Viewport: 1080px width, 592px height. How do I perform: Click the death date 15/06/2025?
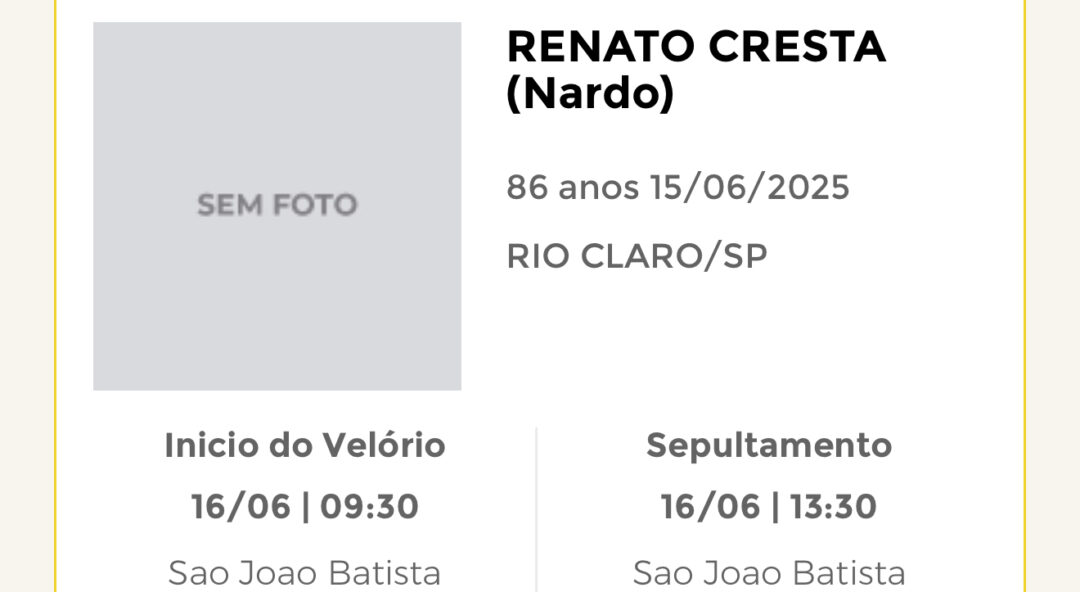click(749, 187)
